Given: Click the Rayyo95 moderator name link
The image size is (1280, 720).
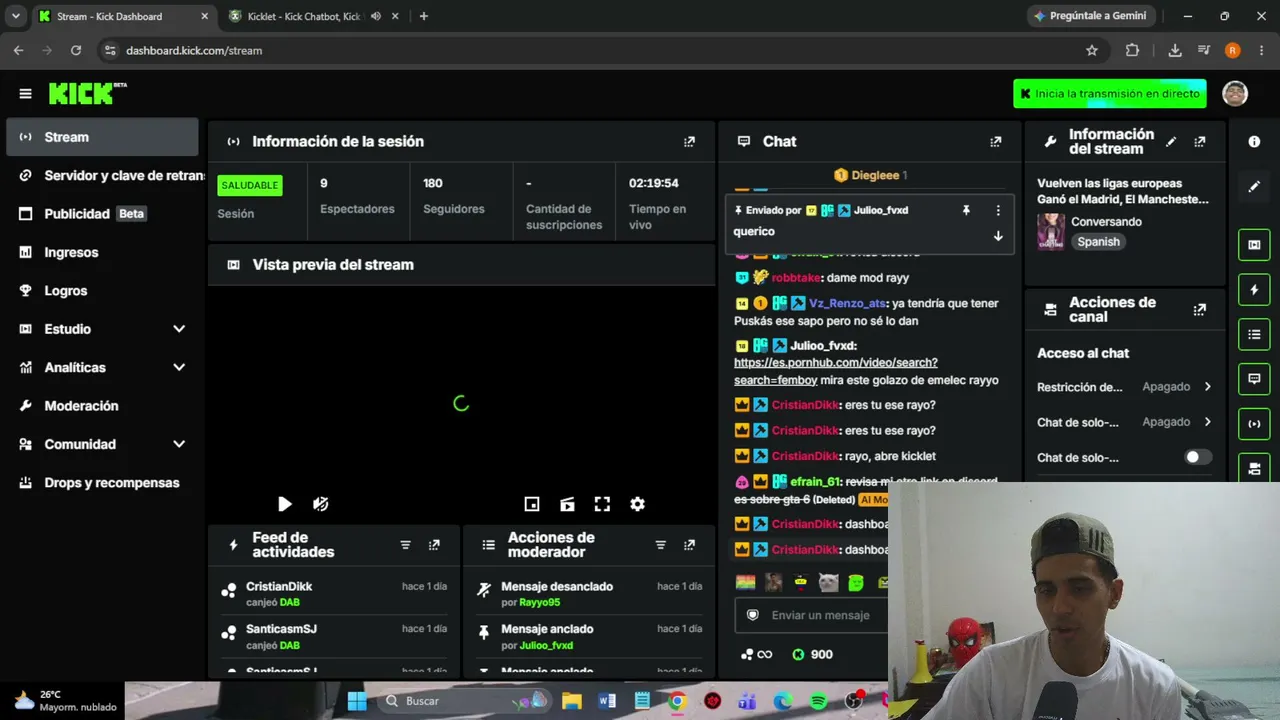Looking at the screenshot, I should tap(539, 602).
